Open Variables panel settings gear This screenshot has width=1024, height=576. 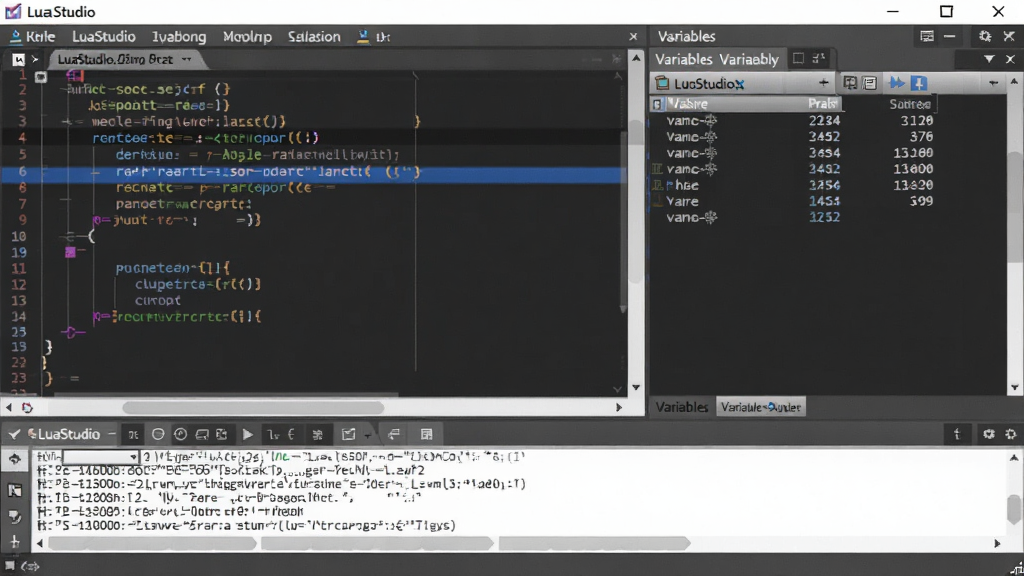[985, 37]
